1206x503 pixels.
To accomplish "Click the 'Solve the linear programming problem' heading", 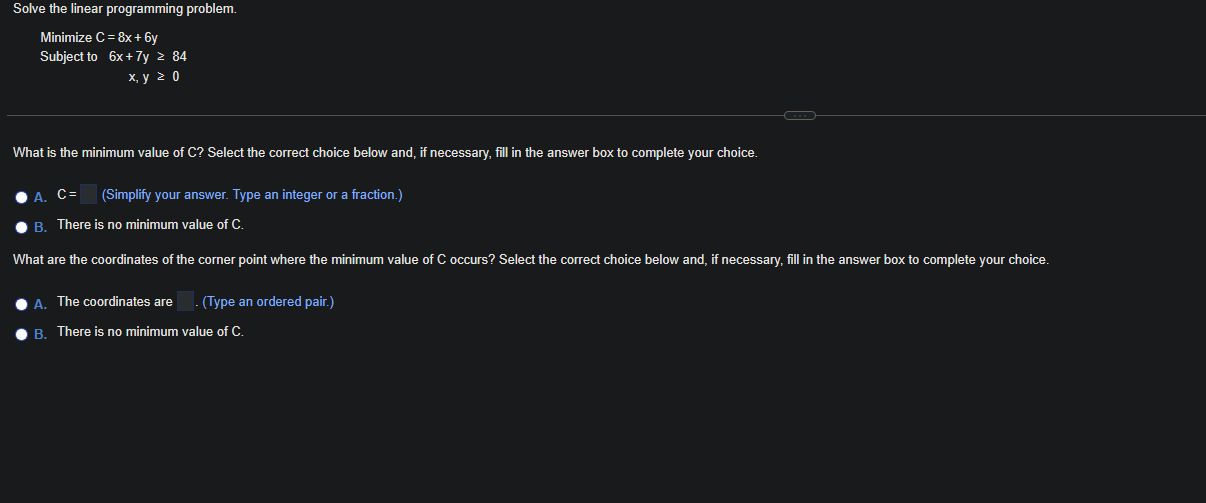I will coord(125,9).
